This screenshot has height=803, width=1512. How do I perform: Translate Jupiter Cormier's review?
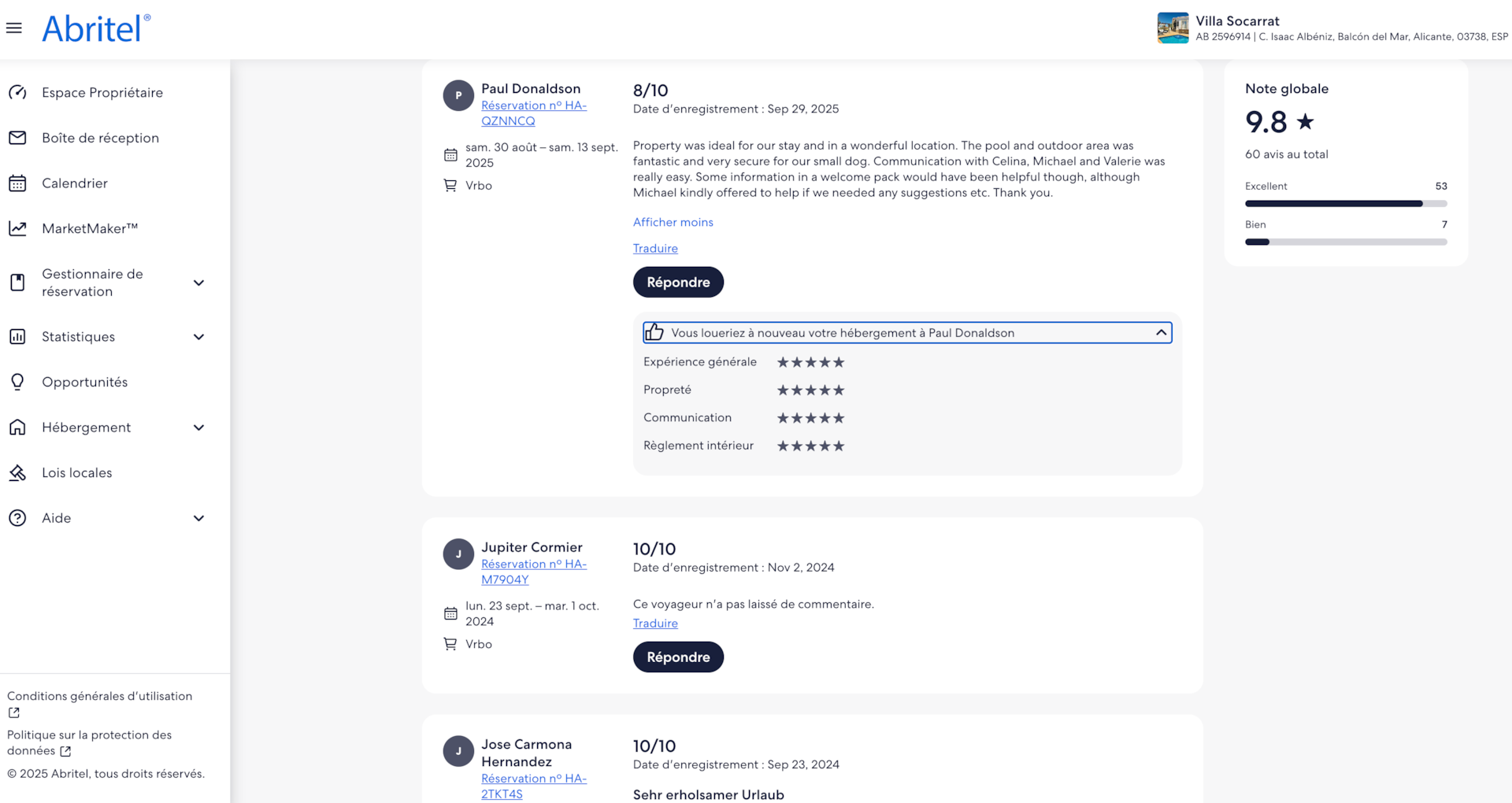coord(655,624)
